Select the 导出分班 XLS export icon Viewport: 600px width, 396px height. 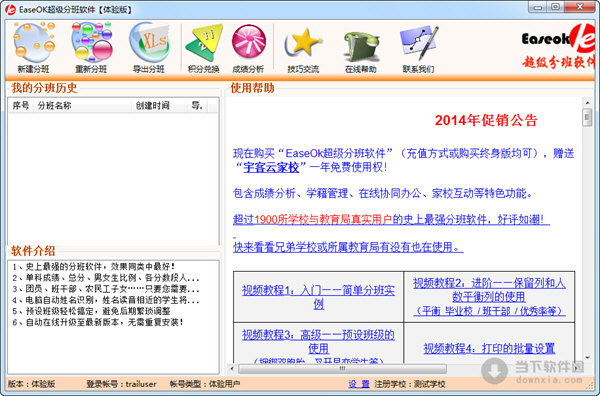coord(149,47)
